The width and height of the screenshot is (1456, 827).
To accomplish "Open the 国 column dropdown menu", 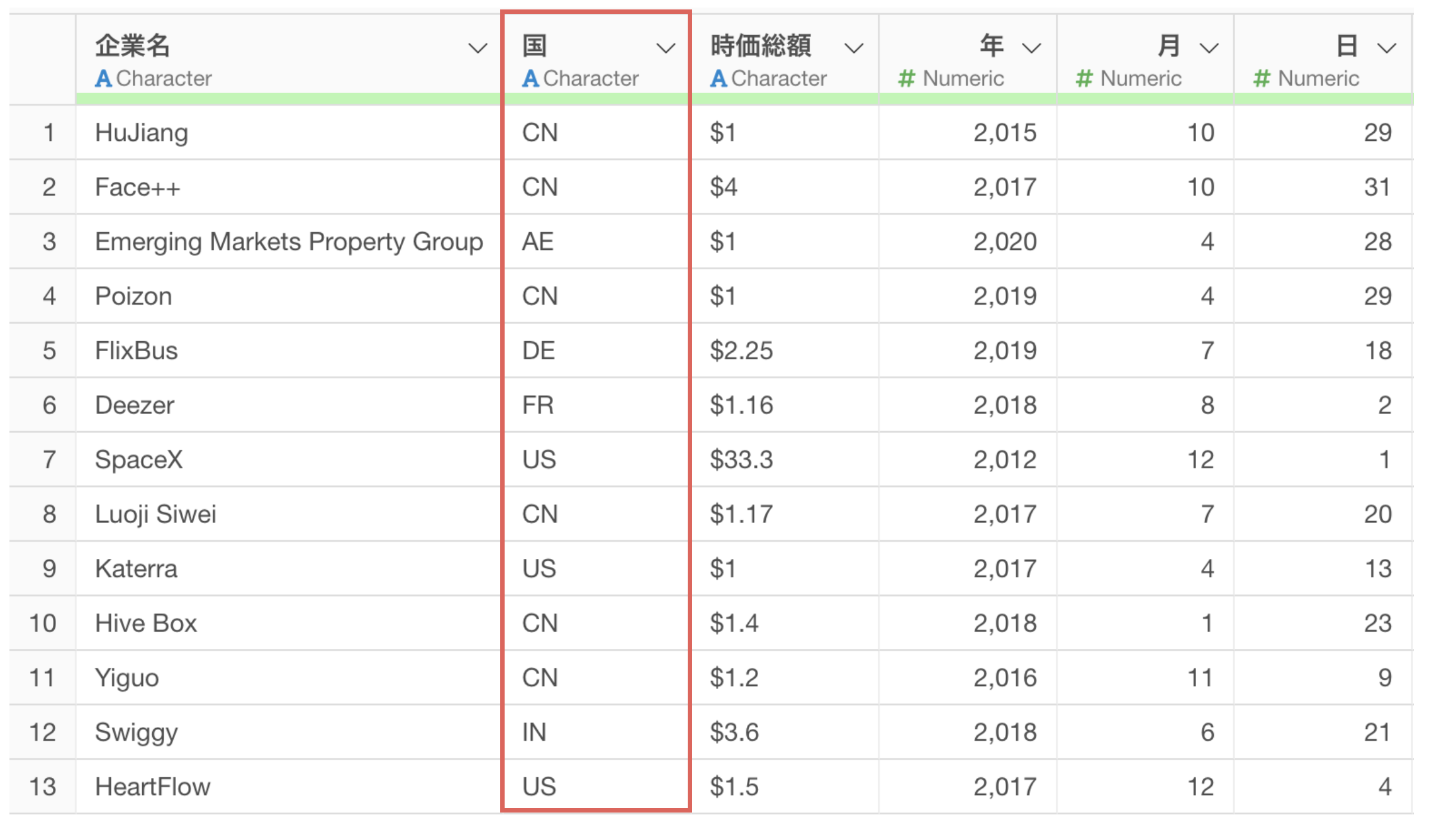I will point(665,48).
